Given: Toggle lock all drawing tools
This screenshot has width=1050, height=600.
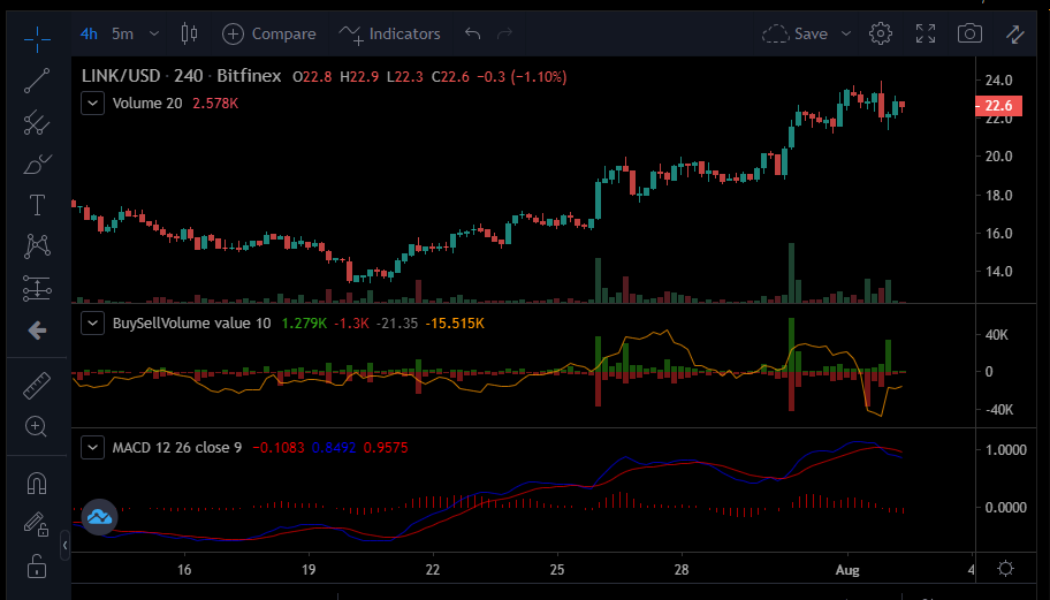Looking at the screenshot, I should (x=37, y=566).
